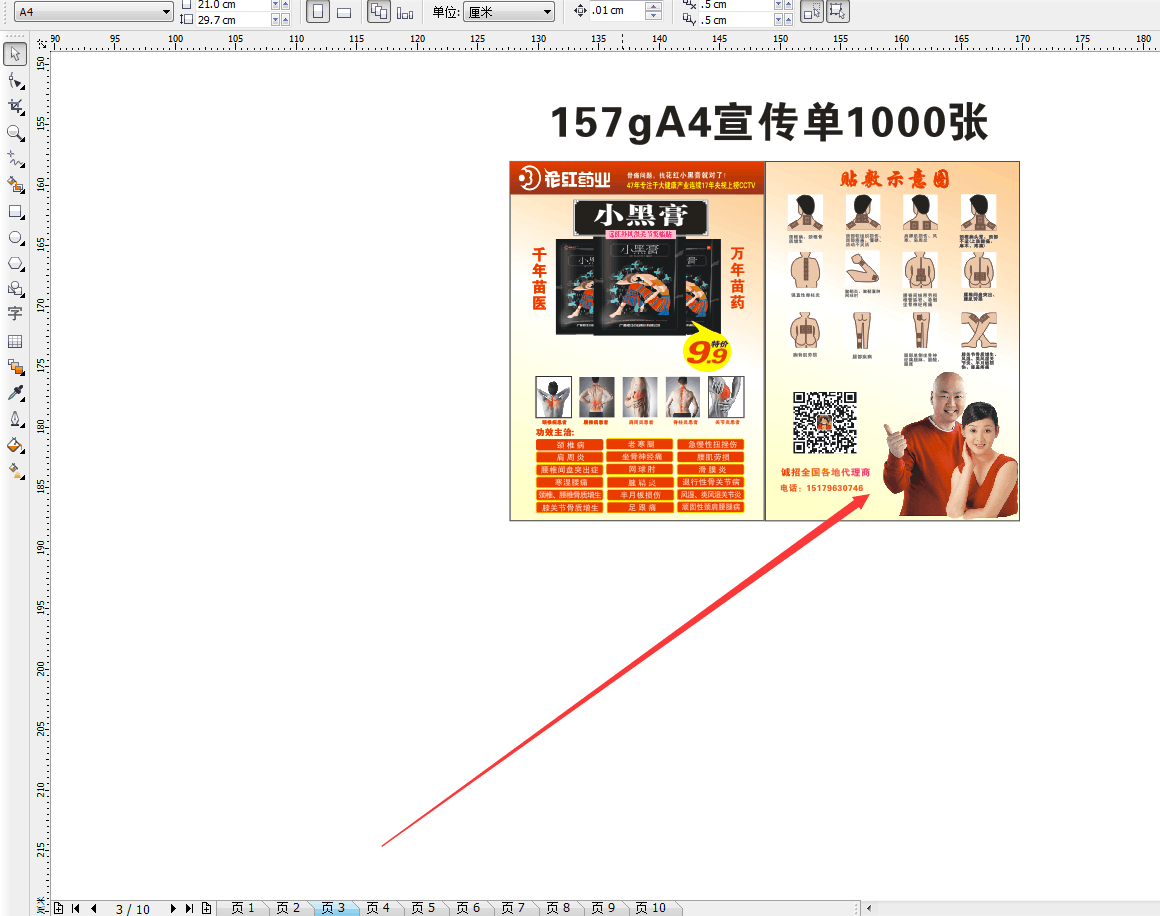Click the horizontal scrollbar left arrow

tap(869, 908)
